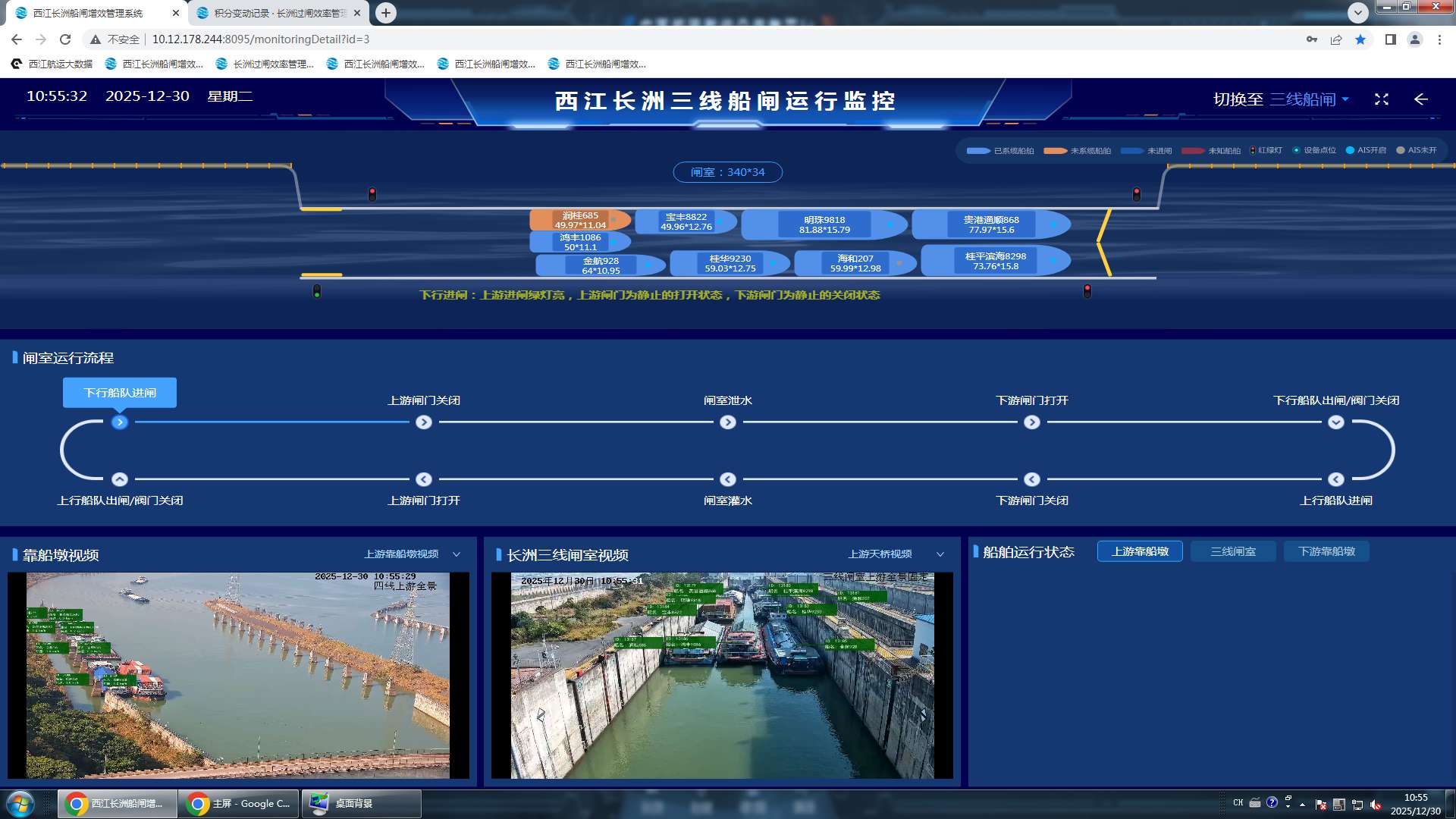
Task: Expand the 上游天桥视频 camera dropdown
Action: 940,554
